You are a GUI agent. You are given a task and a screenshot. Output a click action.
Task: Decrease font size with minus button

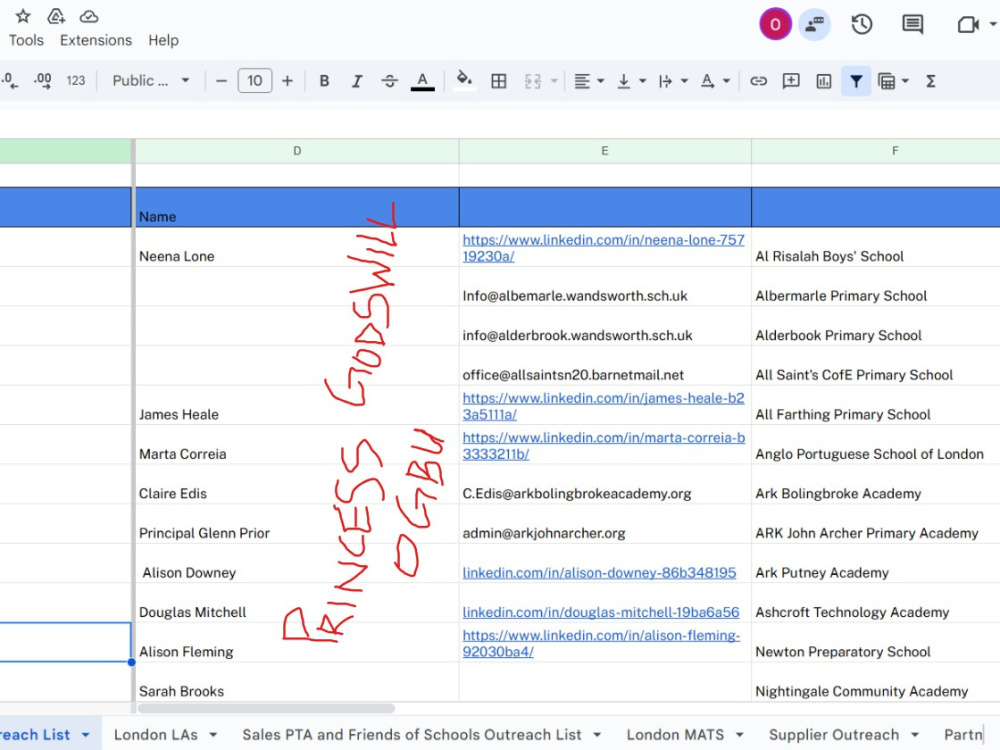[x=221, y=81]
